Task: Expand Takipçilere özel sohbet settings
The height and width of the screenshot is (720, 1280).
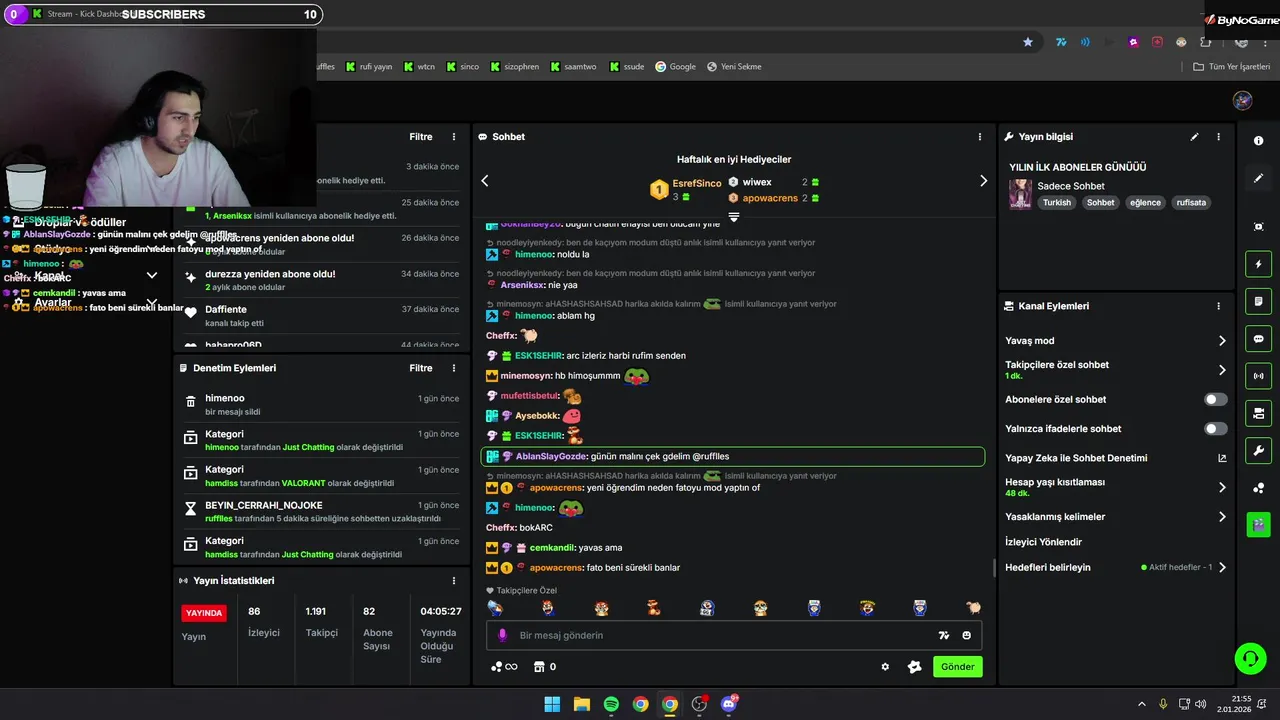Action: click(x=1222, y=370)
